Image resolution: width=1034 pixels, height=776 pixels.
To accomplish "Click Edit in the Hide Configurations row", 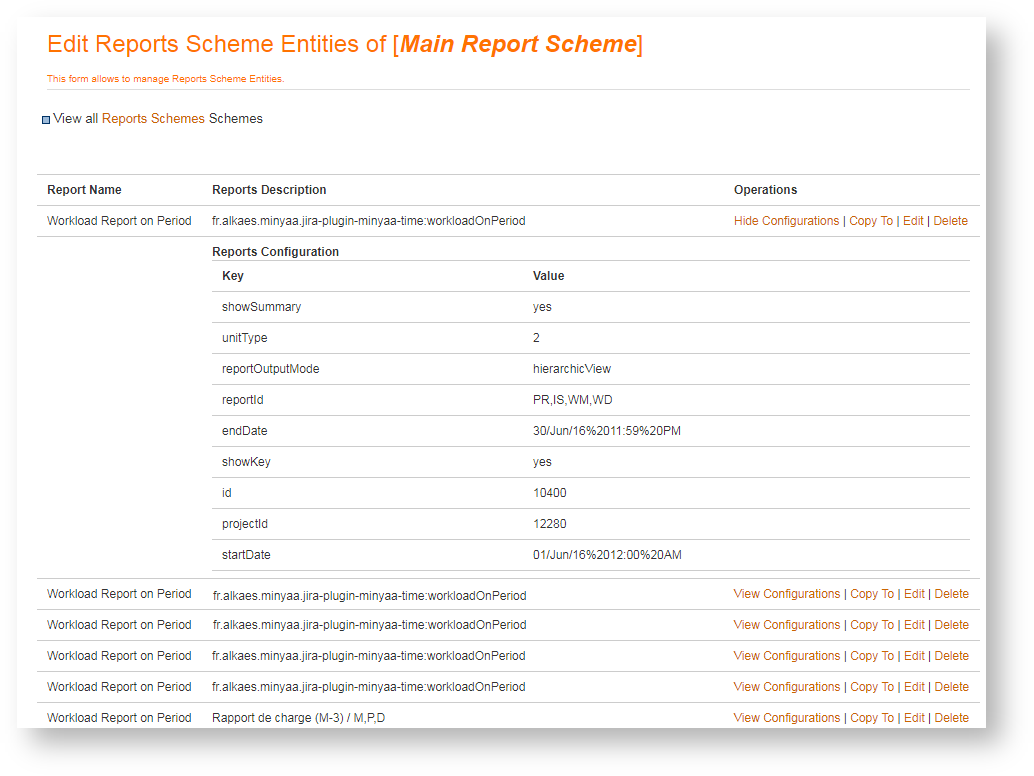I will click(913, 221).
